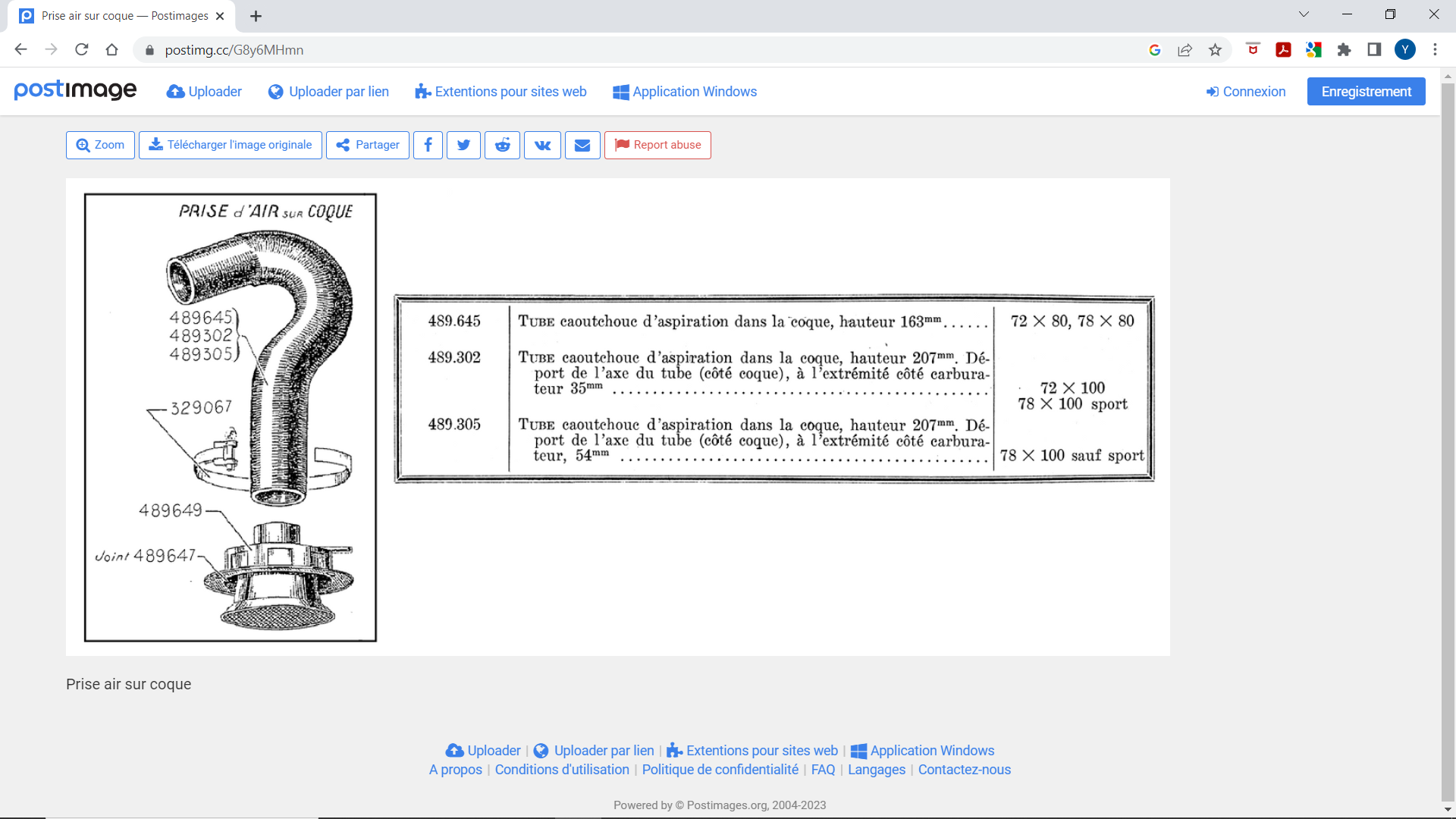Open a new browser tab

click(x=256, y=16)
